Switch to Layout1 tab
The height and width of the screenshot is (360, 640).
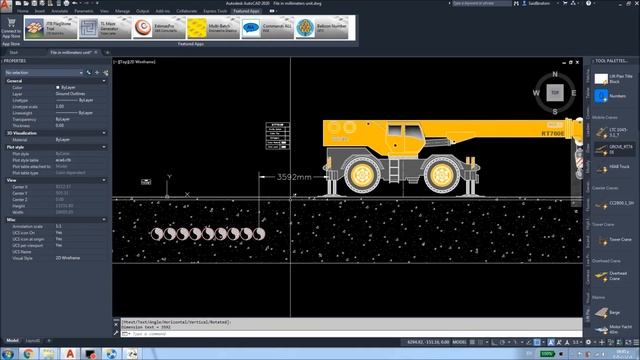[x=33, y=340]
